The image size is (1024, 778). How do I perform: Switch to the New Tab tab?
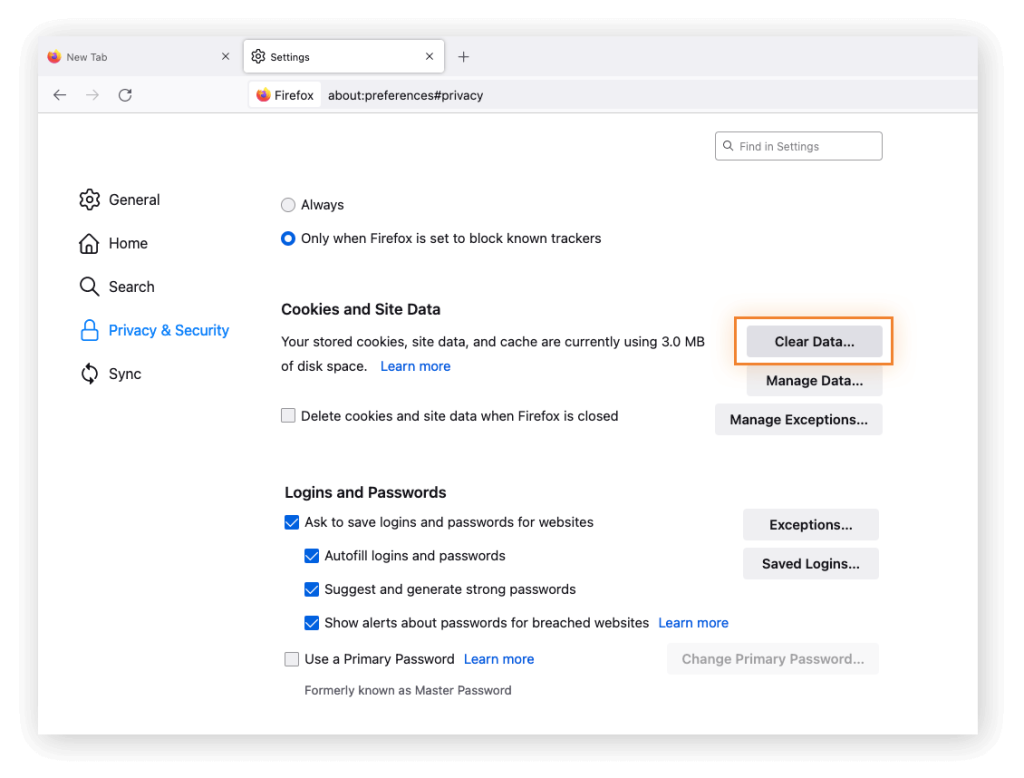point(139,57)
